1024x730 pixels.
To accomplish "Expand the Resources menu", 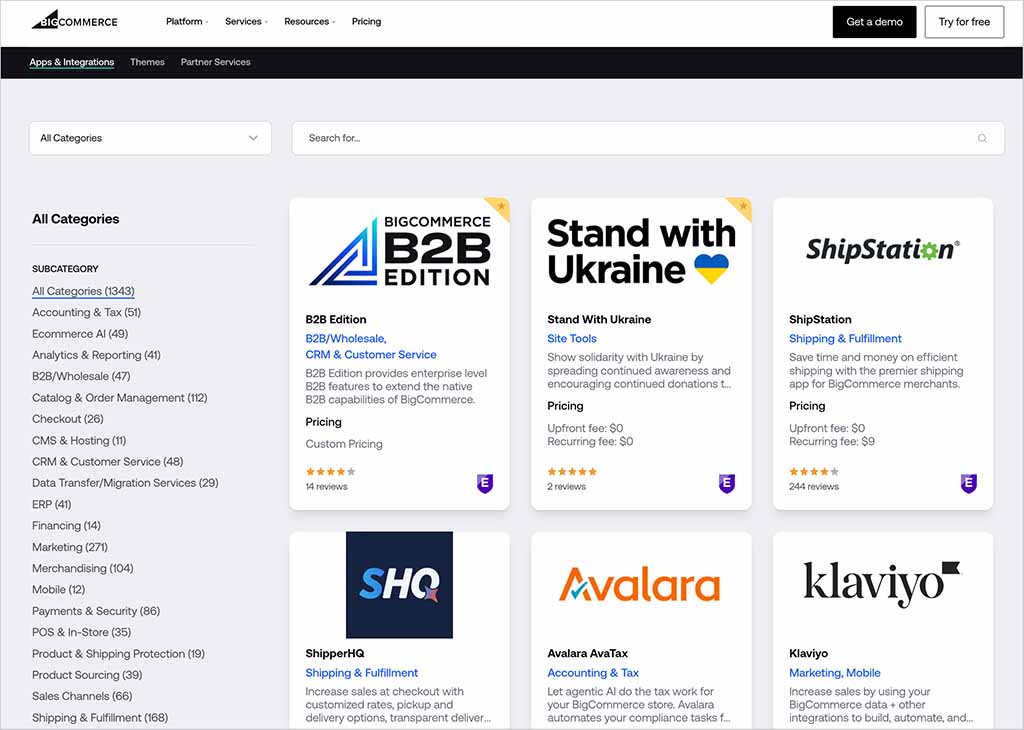I will (x=310, y=22).
